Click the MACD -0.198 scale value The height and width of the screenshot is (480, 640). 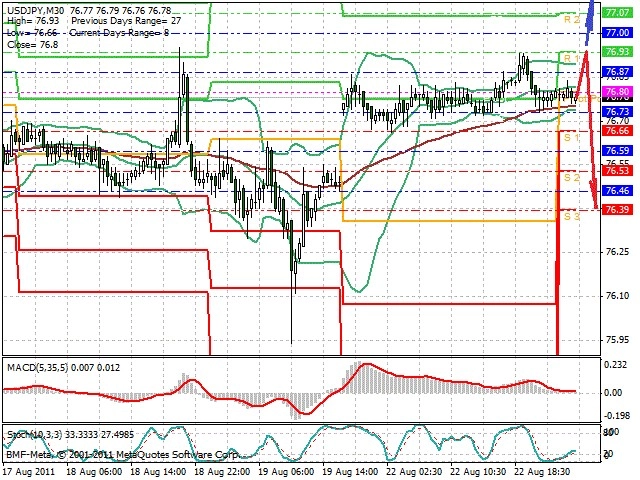click(x=615, y=416)
